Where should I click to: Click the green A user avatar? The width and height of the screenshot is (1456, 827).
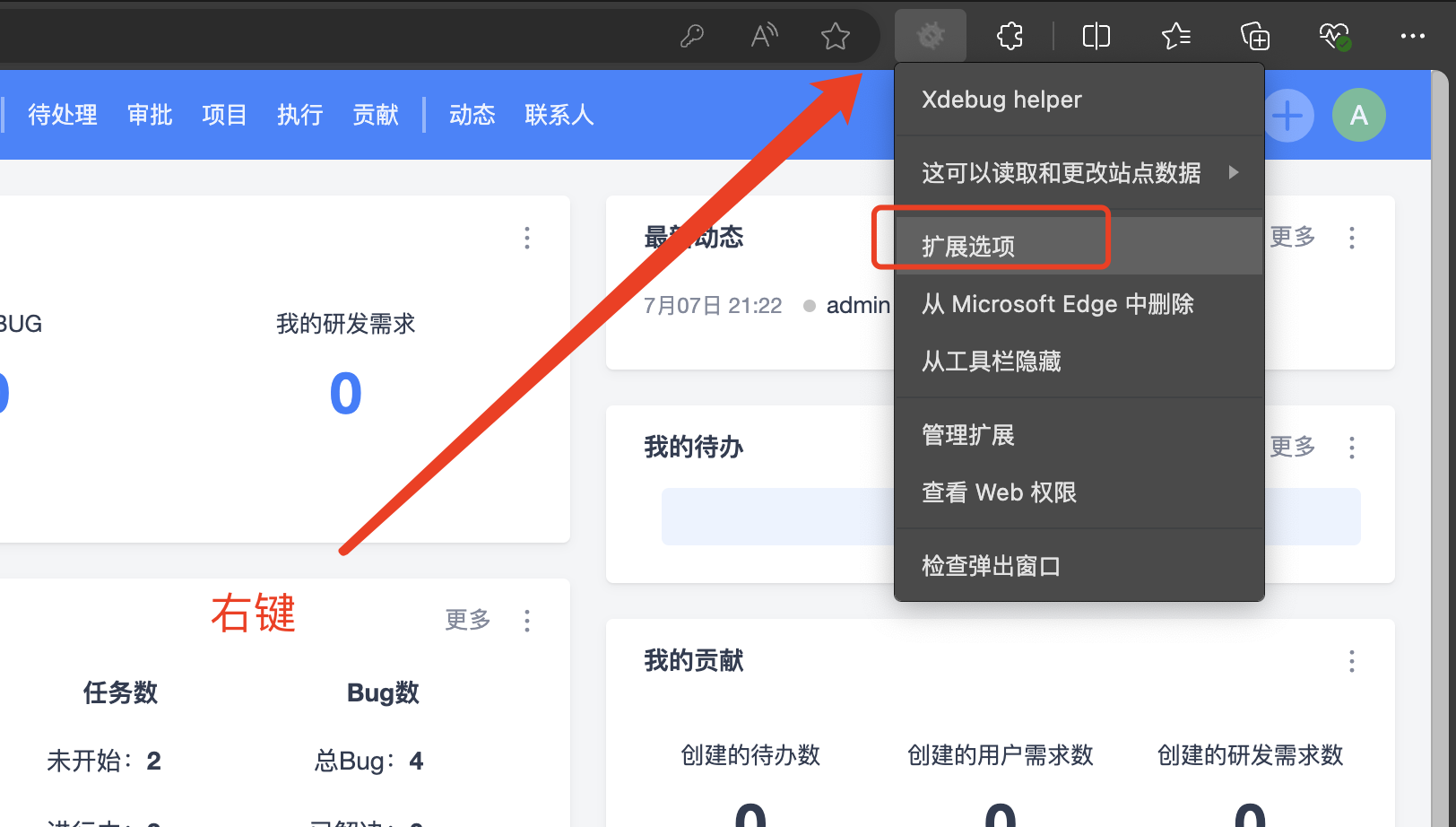click(x=1358, y=115)
